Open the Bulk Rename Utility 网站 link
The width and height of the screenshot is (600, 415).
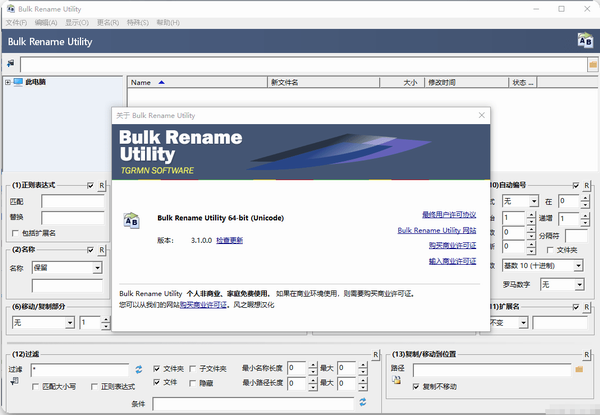[x=436, y=230]
